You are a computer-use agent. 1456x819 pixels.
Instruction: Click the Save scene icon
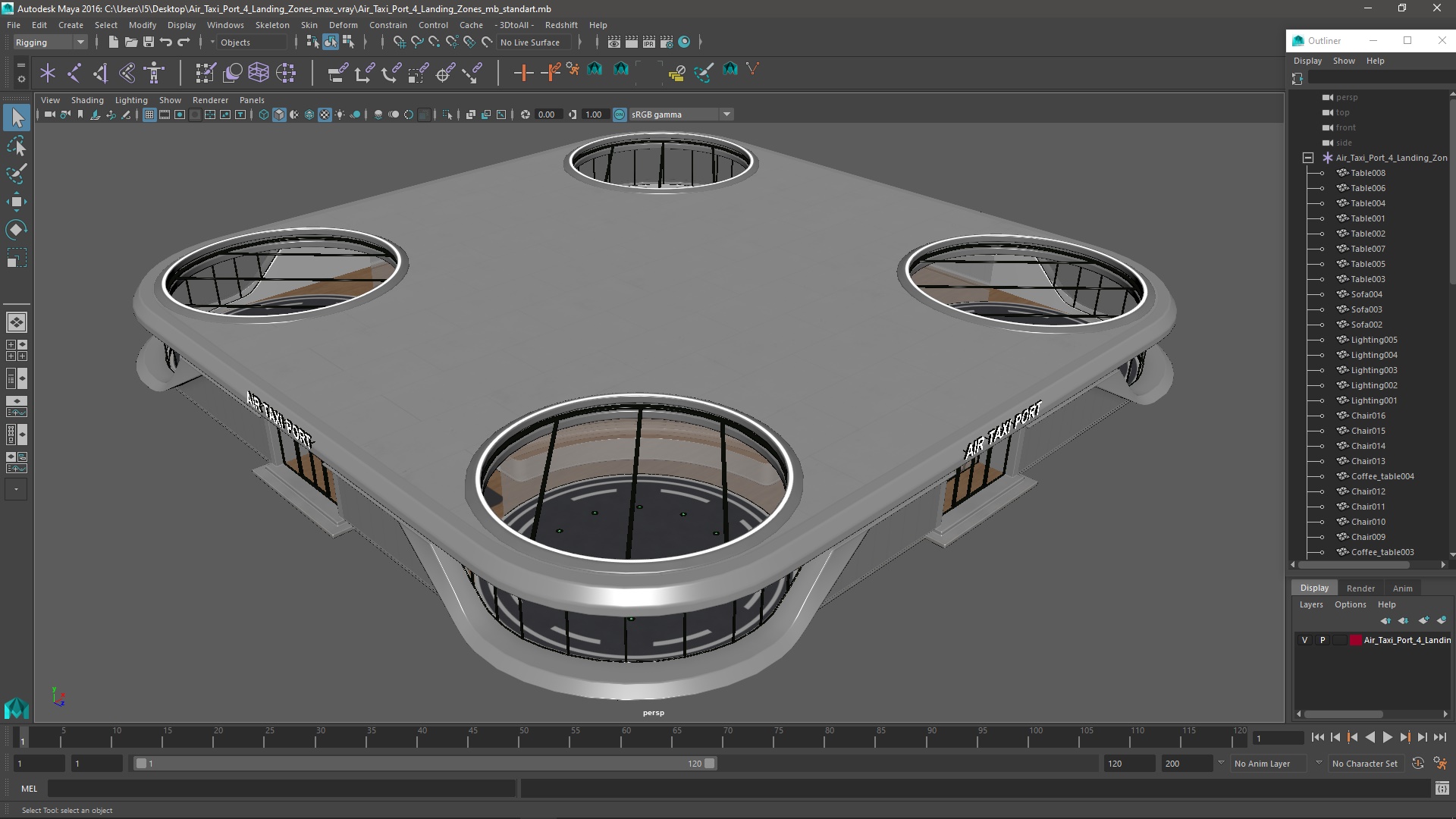(149, 42)
